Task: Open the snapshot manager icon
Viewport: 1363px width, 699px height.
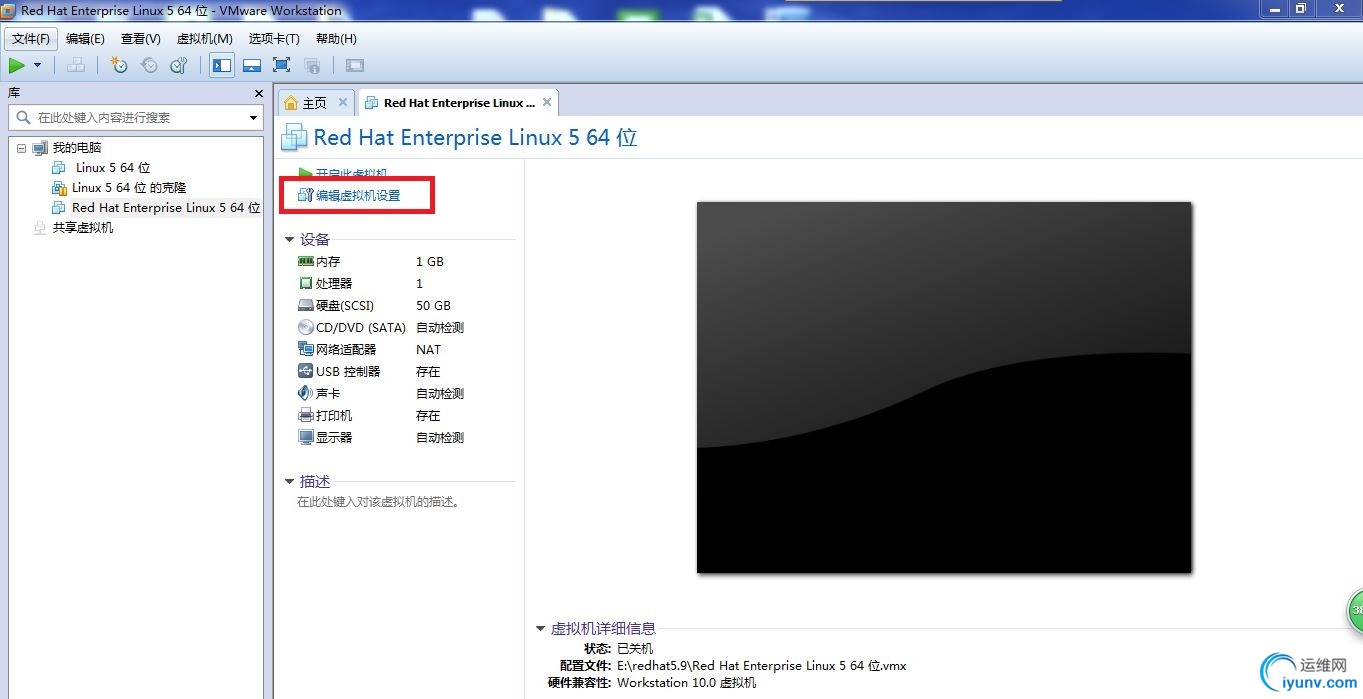Action: point(179,65)
